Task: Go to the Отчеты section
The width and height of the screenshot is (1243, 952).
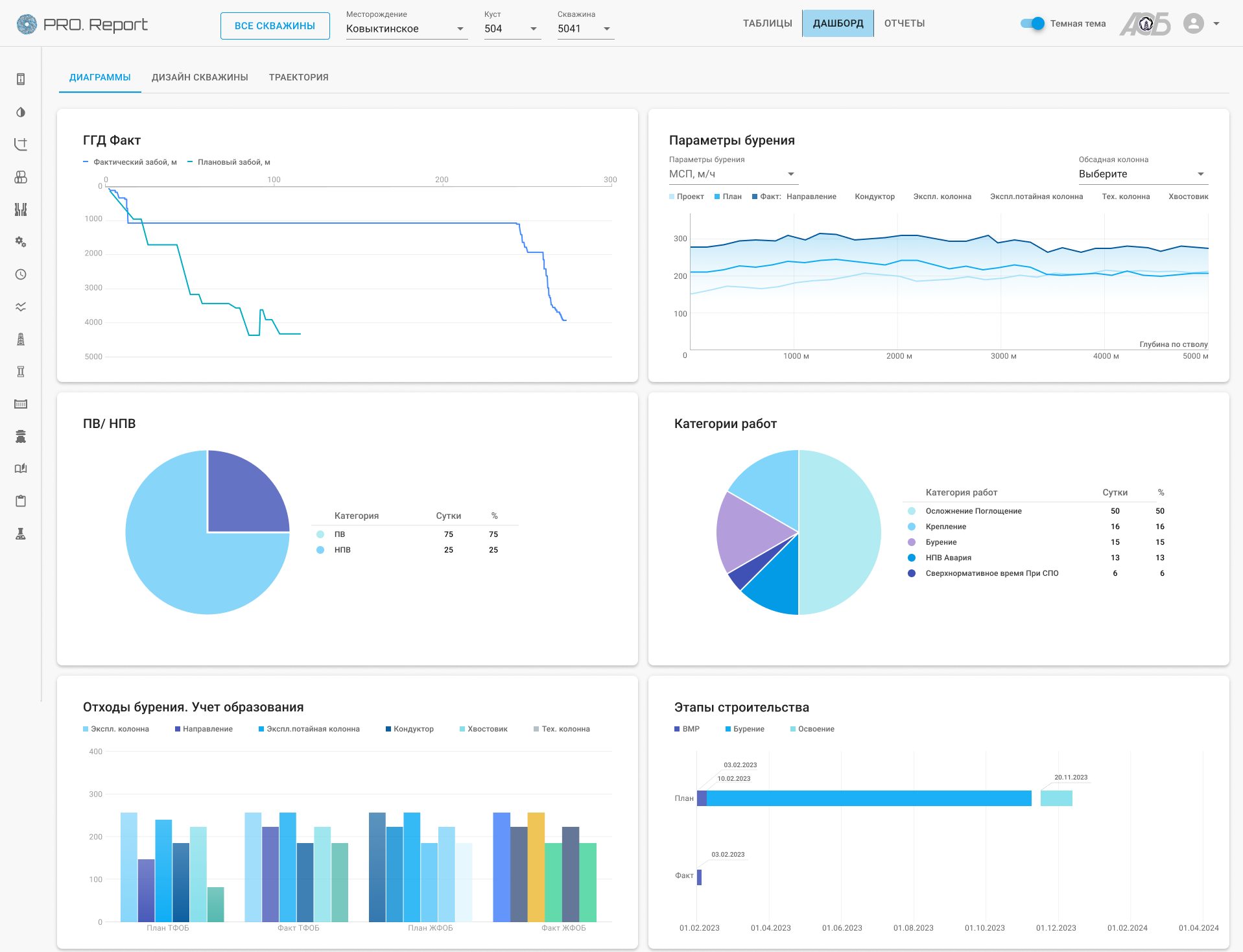Action: pos(904,23)
